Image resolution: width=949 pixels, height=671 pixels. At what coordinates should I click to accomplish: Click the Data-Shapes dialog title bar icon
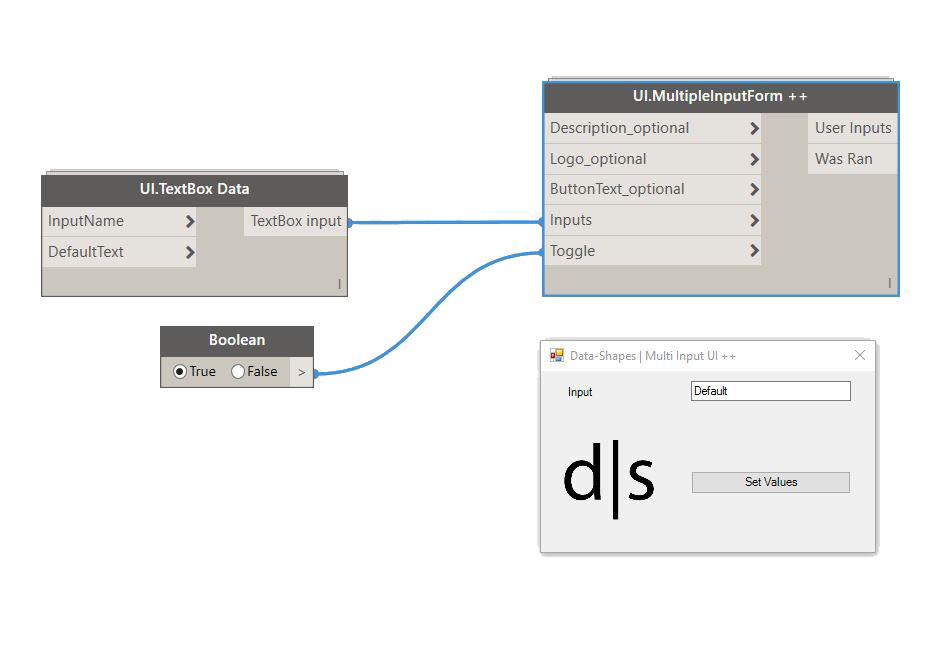pyautogui.click(x=556, y=355)
